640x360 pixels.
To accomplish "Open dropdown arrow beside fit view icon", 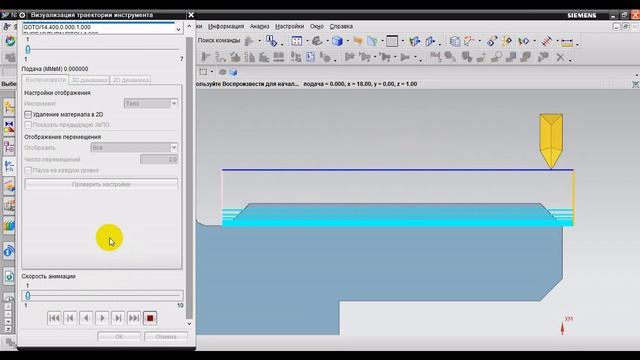I will 307,41.
